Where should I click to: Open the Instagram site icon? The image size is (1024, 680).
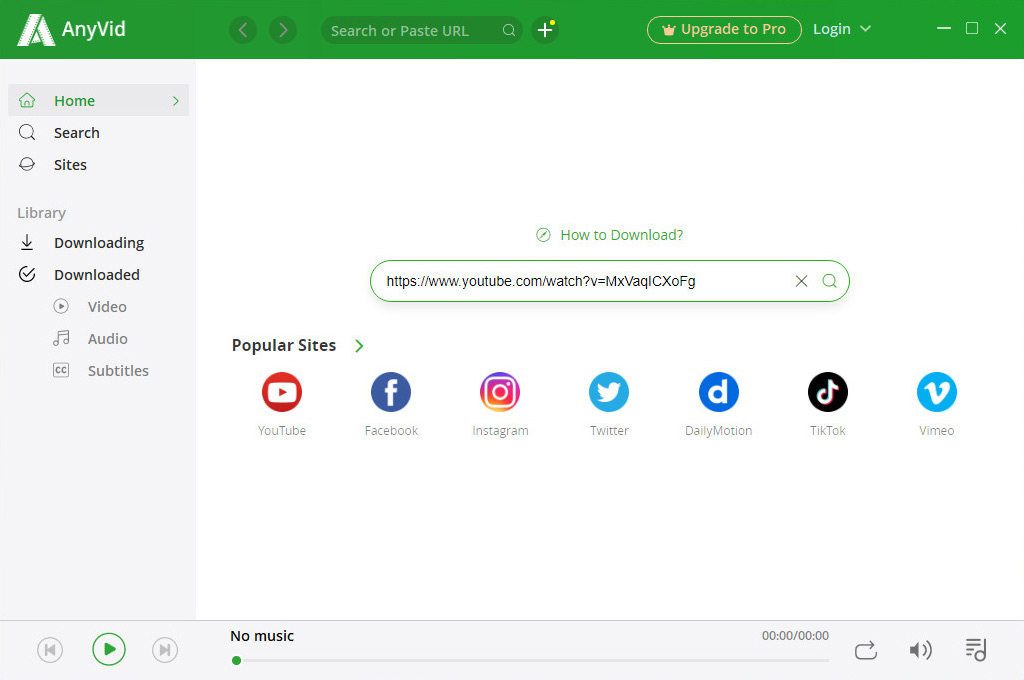click(500, 392)
